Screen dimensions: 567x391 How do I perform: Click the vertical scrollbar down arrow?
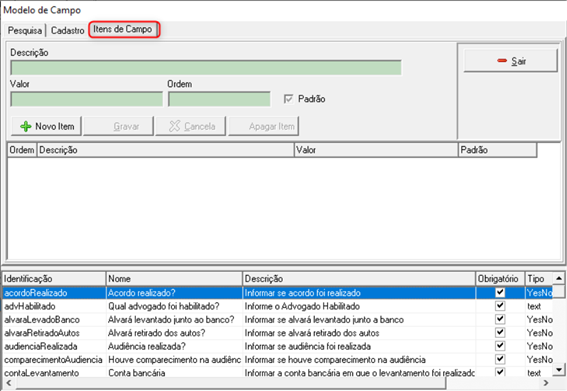559,370
